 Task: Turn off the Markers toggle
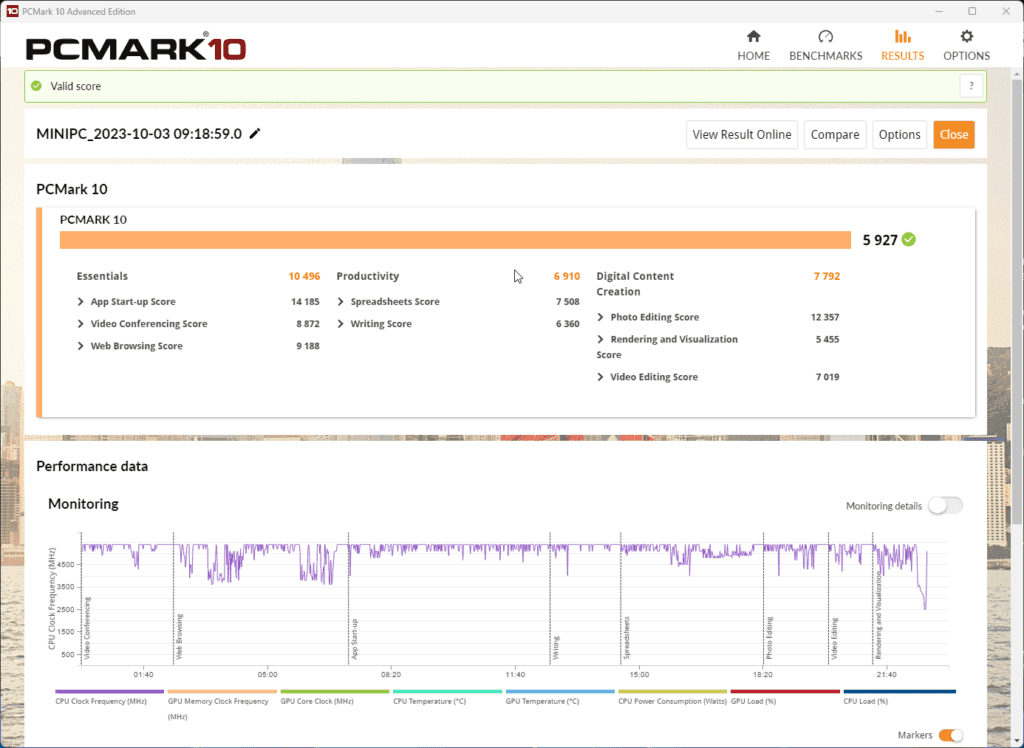[x=949, y=736]
